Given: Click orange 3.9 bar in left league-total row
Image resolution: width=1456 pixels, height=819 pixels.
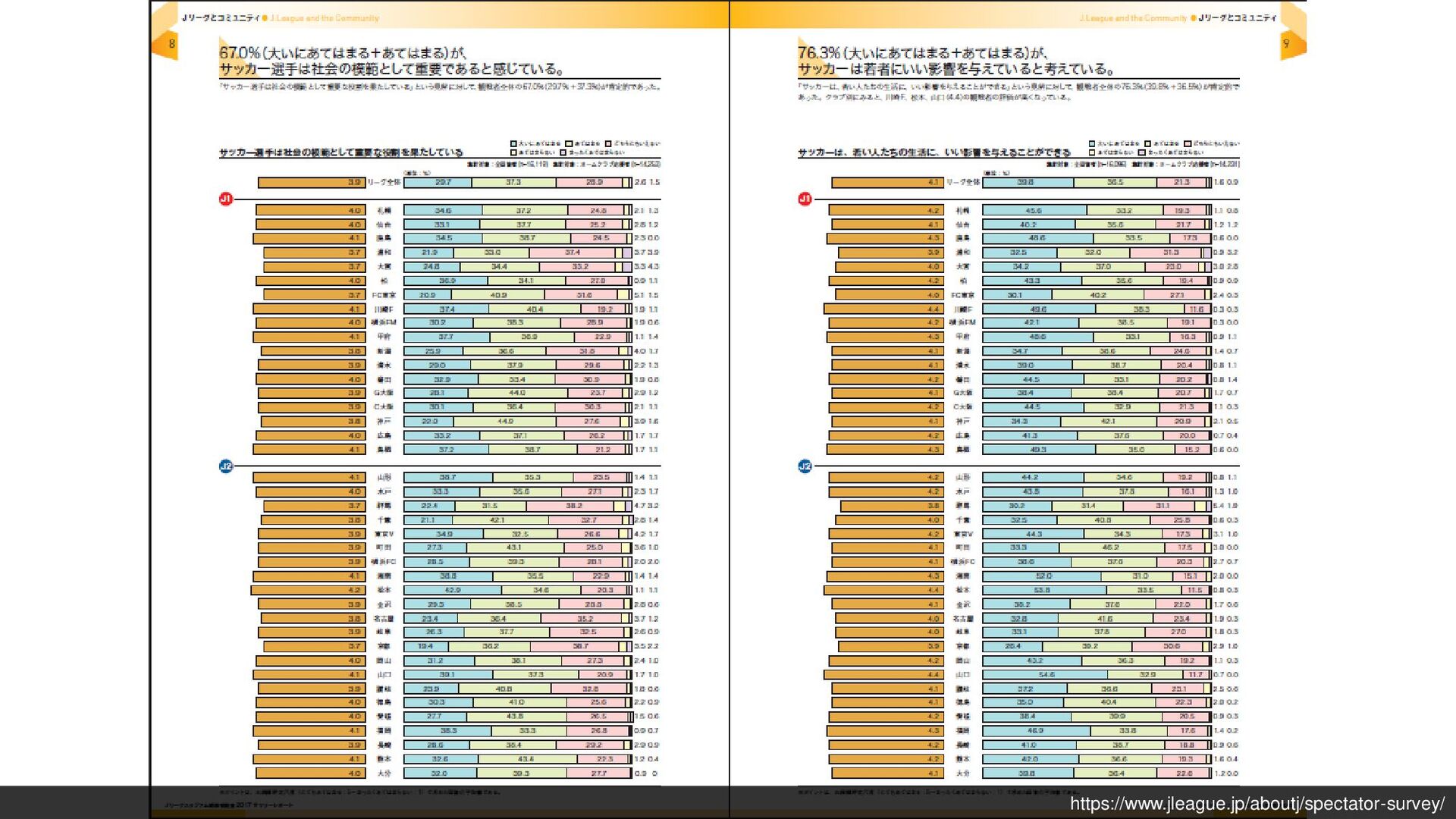Looking at the screenshot, I should [312, 183].
